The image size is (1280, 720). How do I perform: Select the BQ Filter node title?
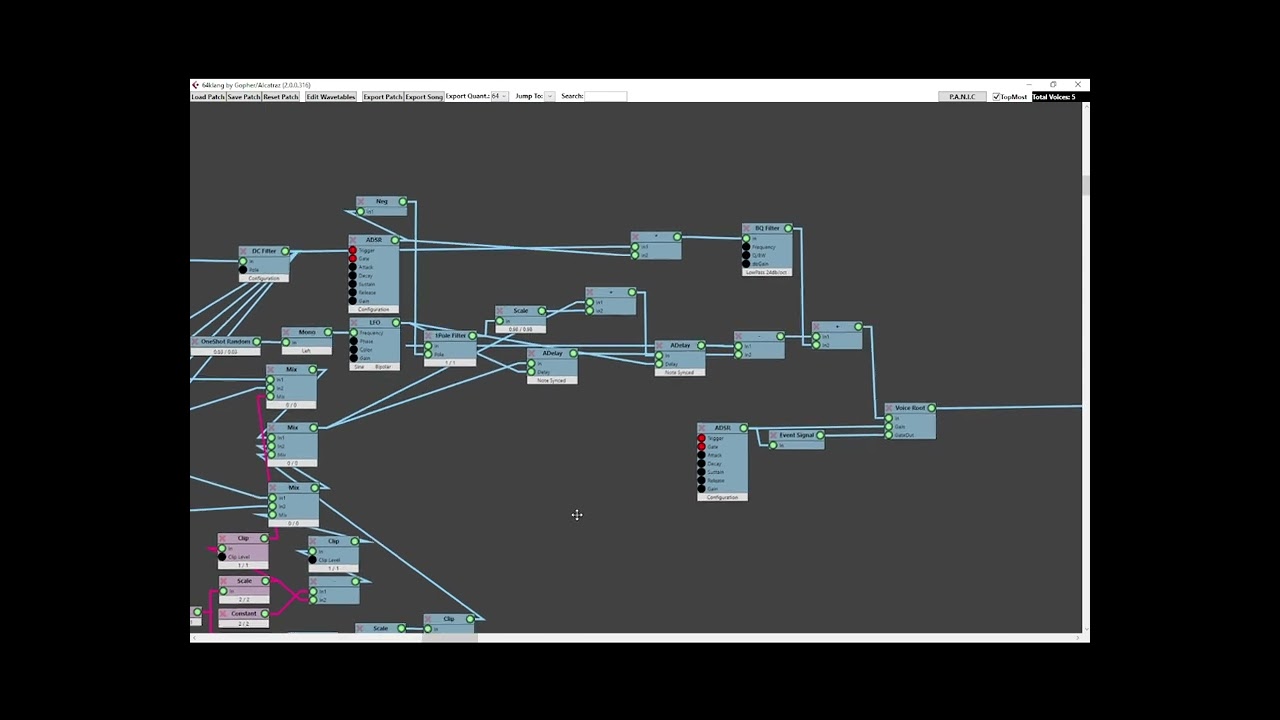pyautogui.click(x=767, y=229)
